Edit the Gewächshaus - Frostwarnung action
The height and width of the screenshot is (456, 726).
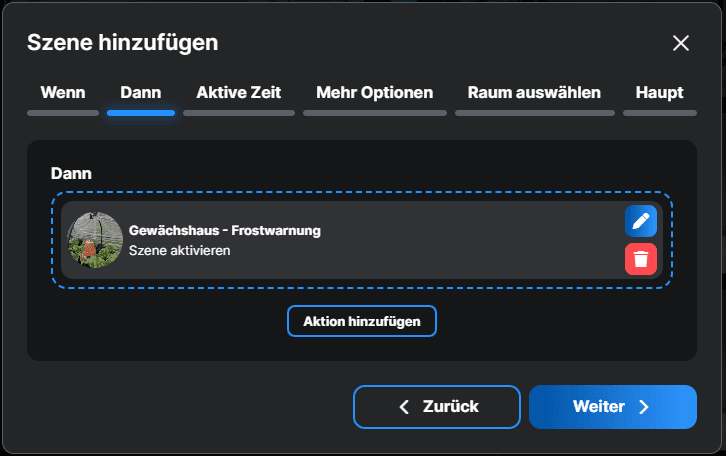(x=641, y=221)
